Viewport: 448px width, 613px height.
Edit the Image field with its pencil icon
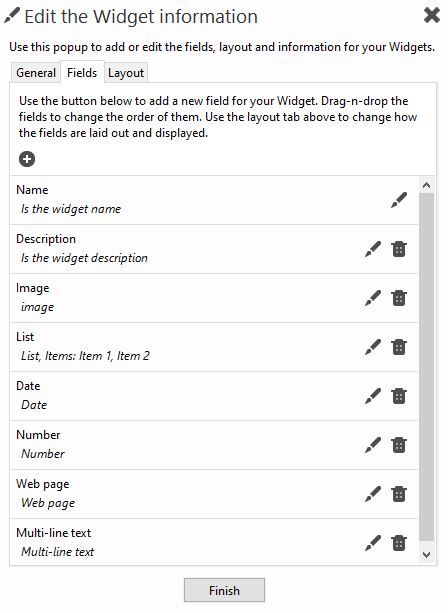[x=373, y=298]
